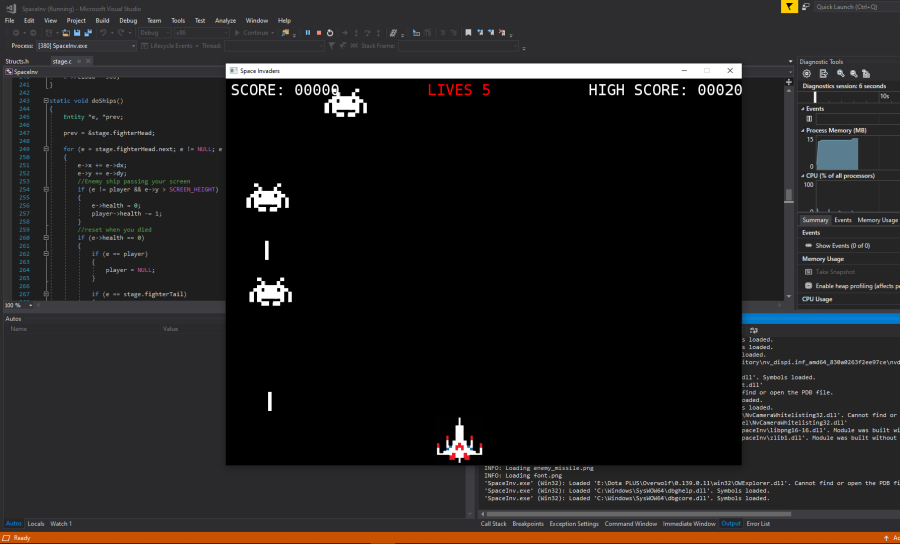900x544 pixels.
Task: Open the Debug configuration dropdown
Action: (154, 33)
